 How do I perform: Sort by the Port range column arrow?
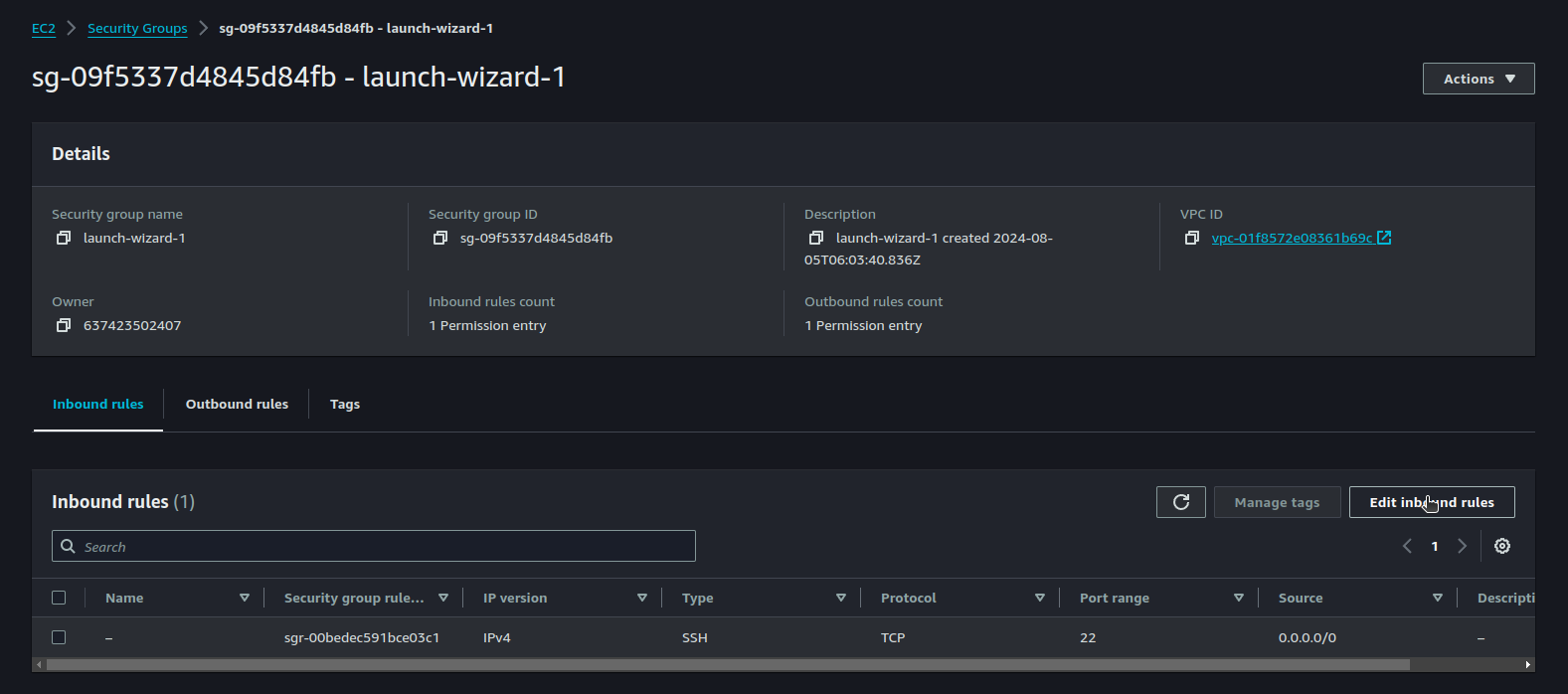click(1238, 598)
